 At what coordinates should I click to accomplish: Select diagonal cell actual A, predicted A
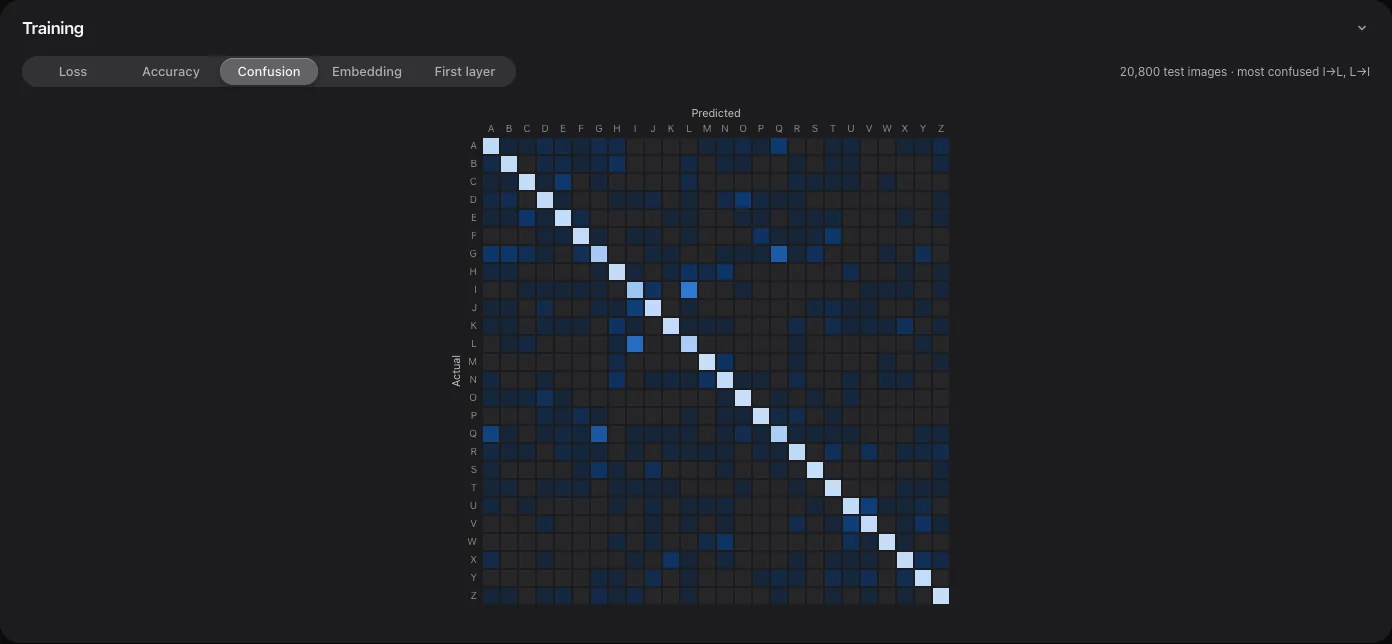(x=491, y=146)
